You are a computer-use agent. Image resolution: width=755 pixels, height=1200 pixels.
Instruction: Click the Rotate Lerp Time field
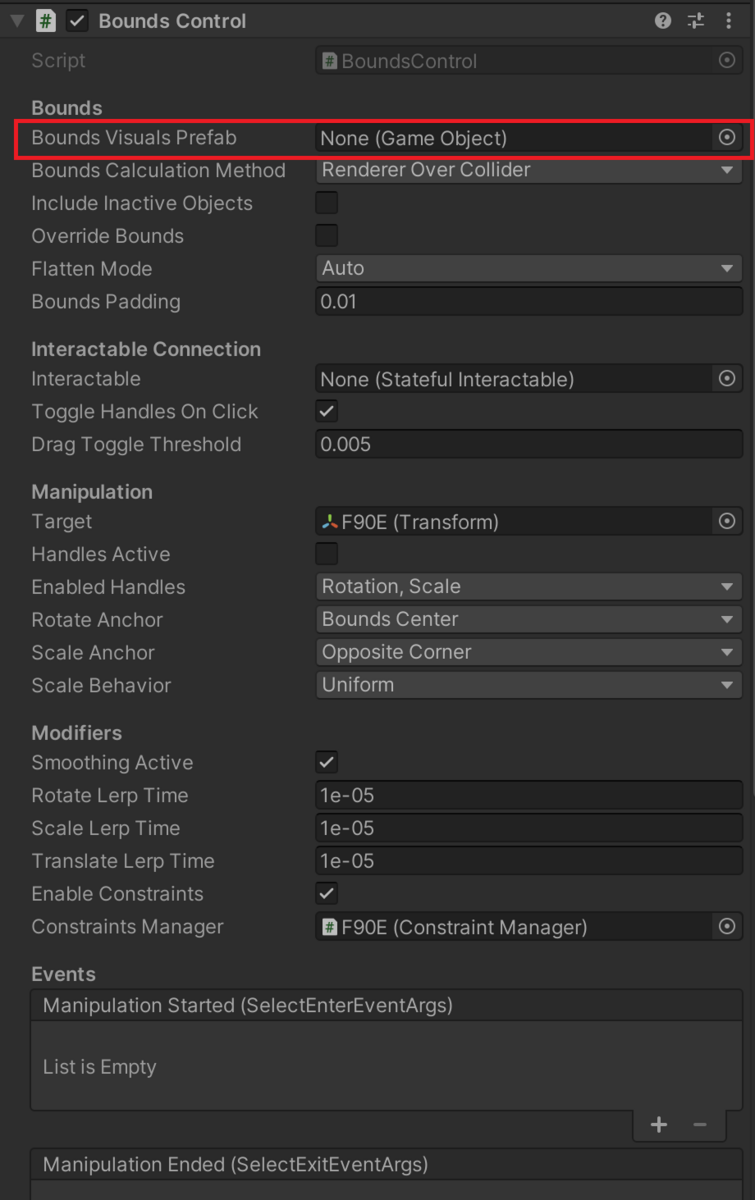click(529, 795)
